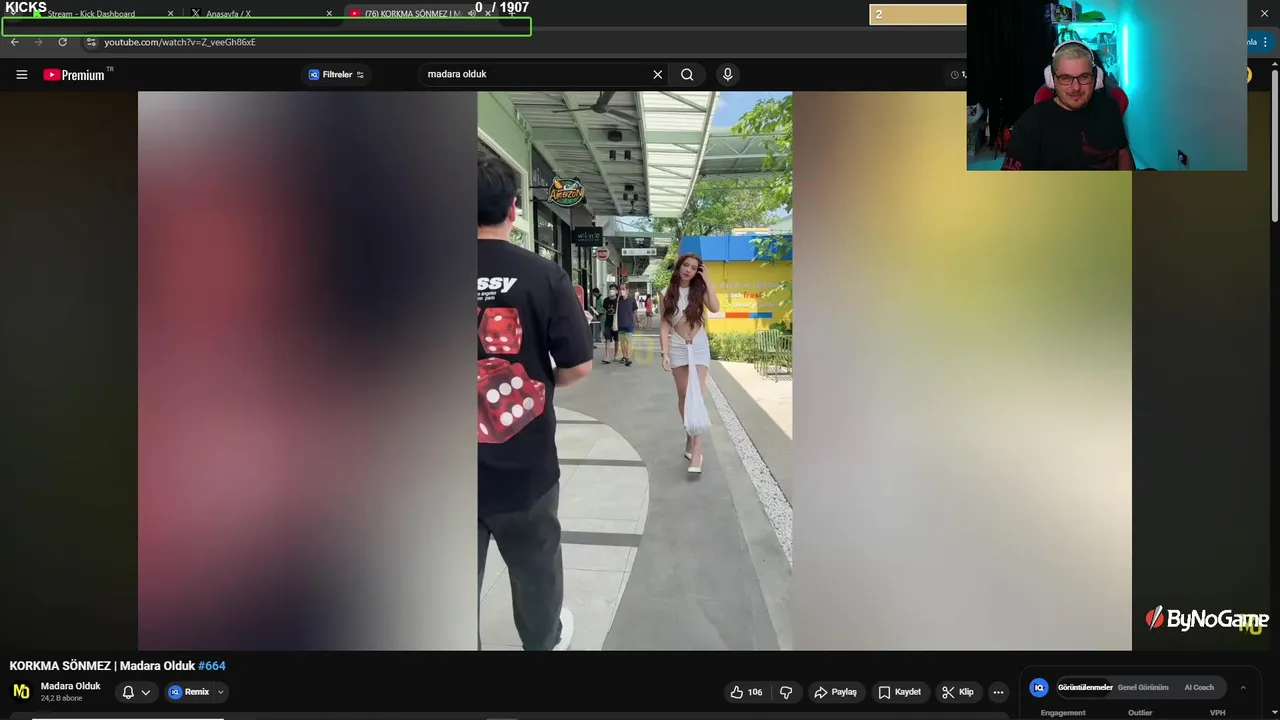The width and height of the screenshot is (1280, 720).
Task: Click the VPH column label
Action: [1217, 713]
